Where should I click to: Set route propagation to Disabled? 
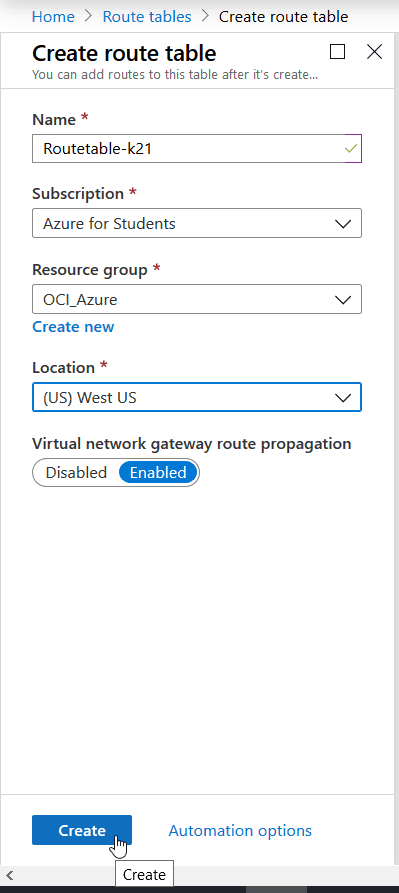[76, 473]
